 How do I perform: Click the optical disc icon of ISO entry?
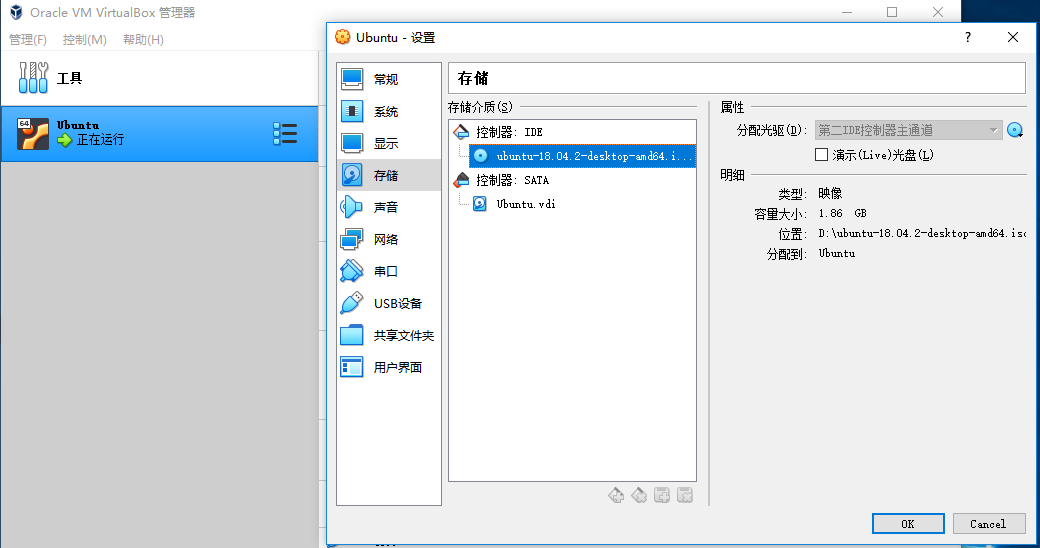[x=481, y=156]
